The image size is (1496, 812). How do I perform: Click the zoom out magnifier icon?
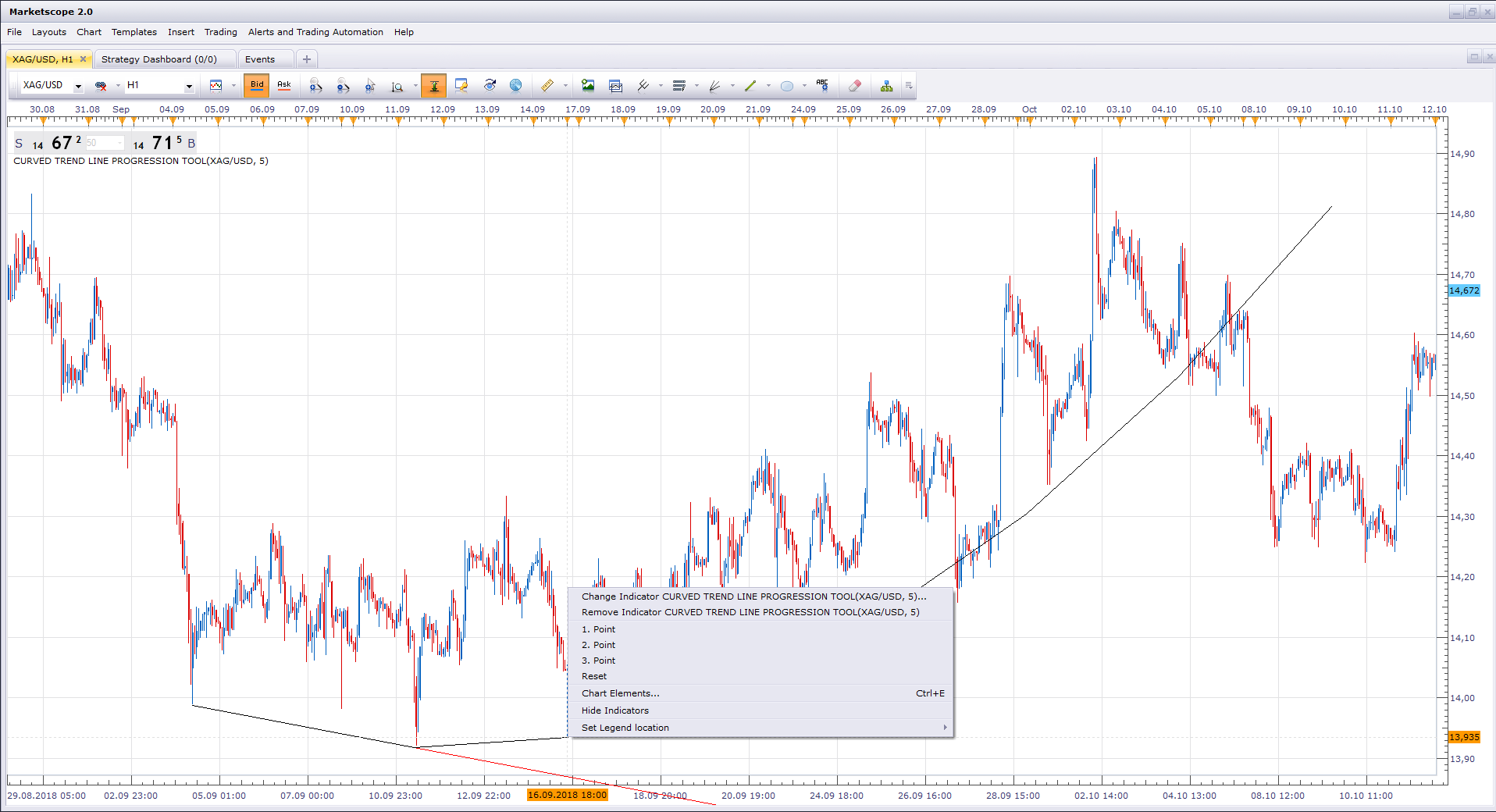click(x=343, y=86)
